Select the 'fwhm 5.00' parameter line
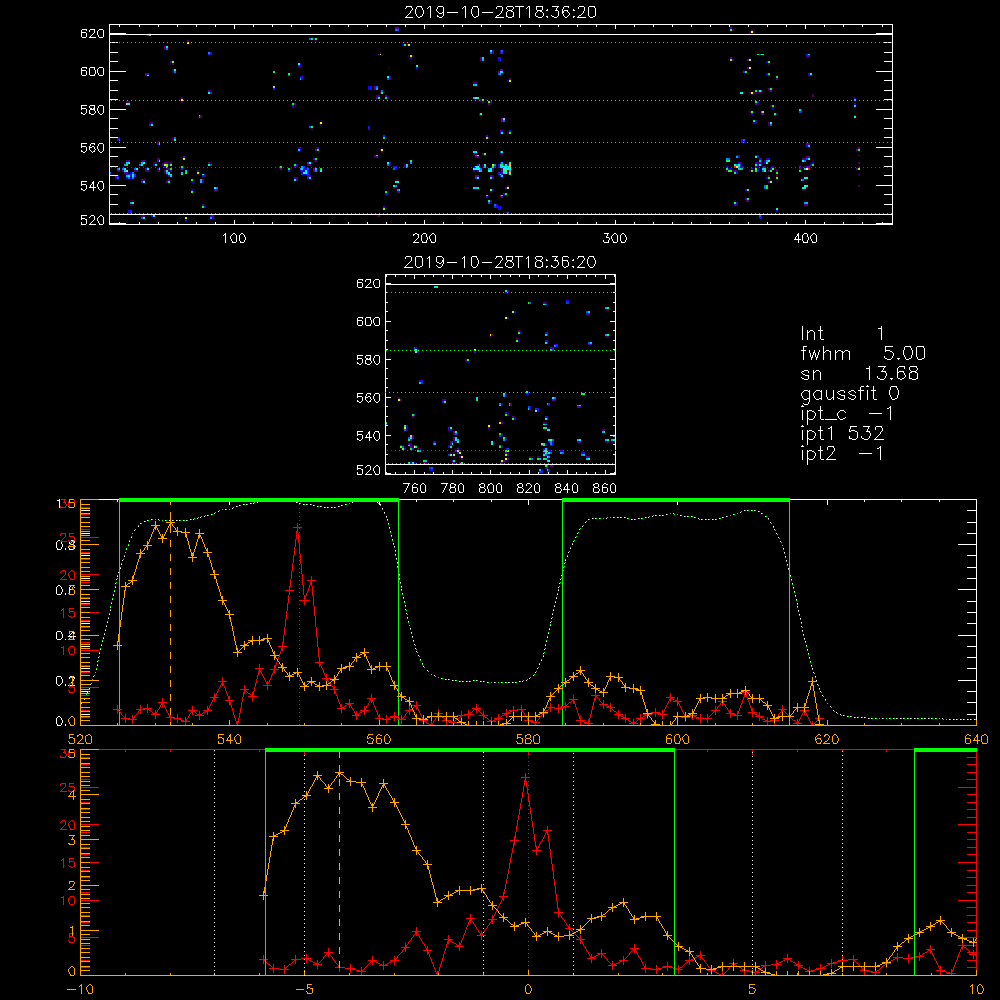Viewport: 1000px width, 1000px height. click(x=863, y=353)
